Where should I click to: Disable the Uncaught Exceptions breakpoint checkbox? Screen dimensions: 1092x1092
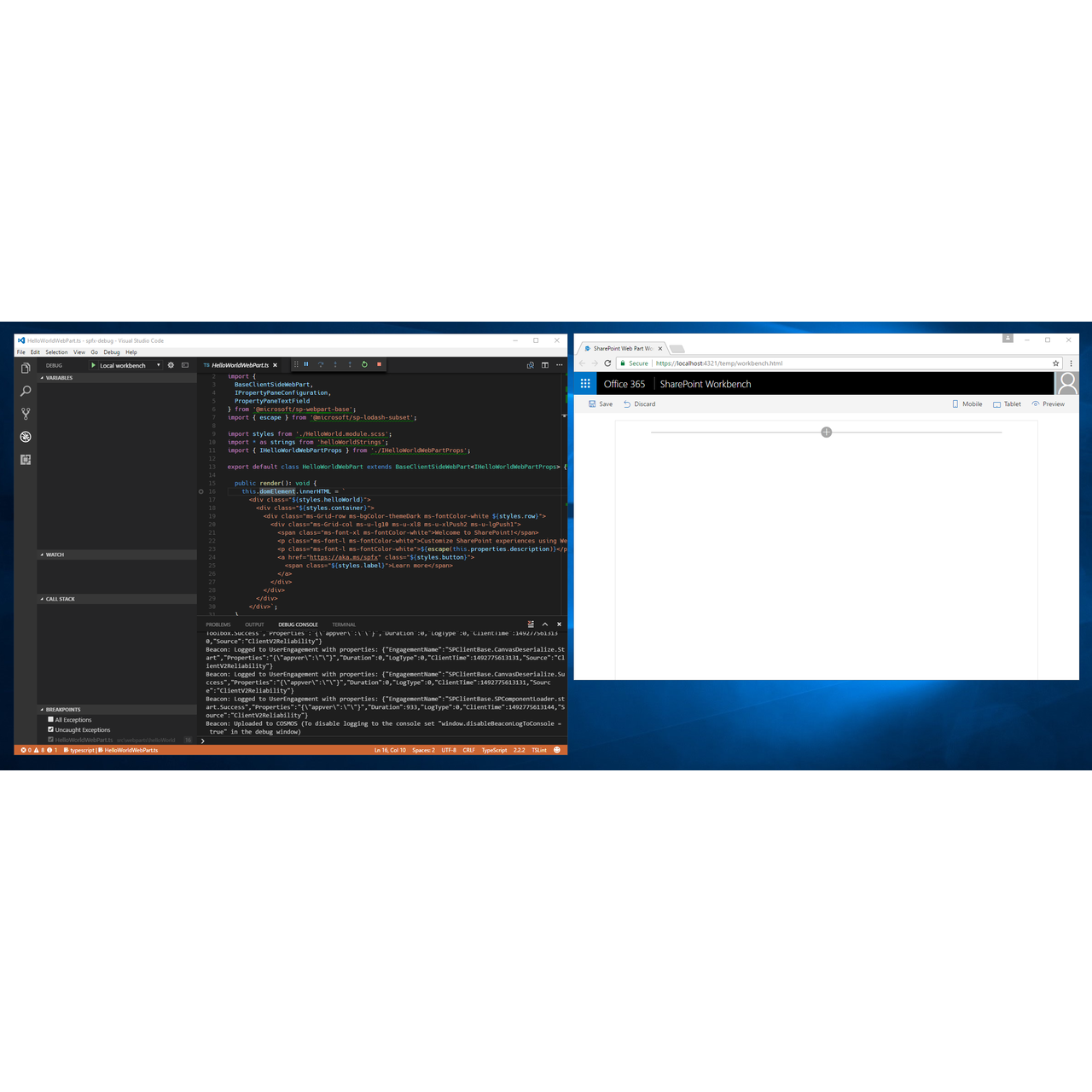(50, 729)
